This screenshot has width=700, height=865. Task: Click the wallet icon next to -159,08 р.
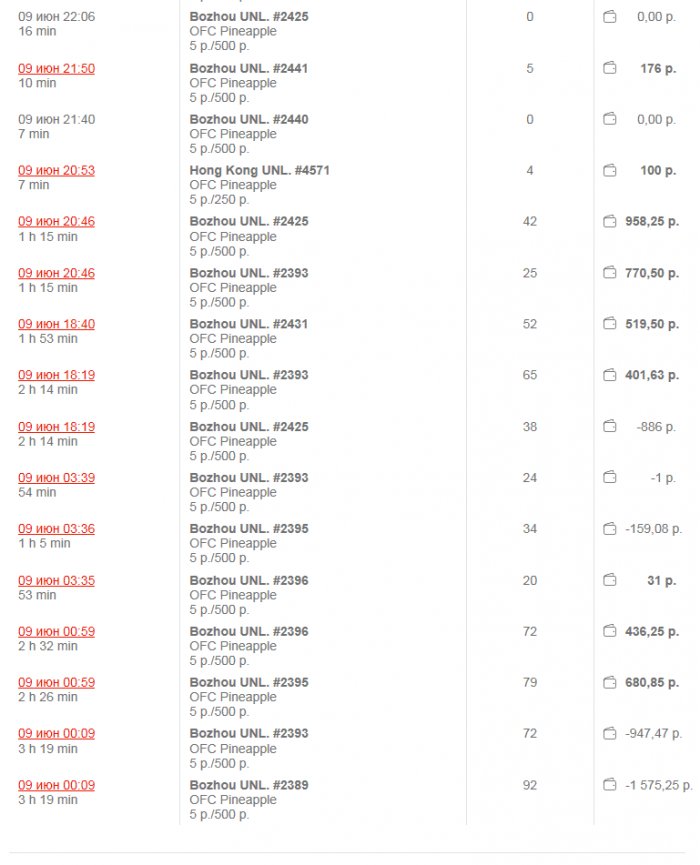click(x=610, y=529)
